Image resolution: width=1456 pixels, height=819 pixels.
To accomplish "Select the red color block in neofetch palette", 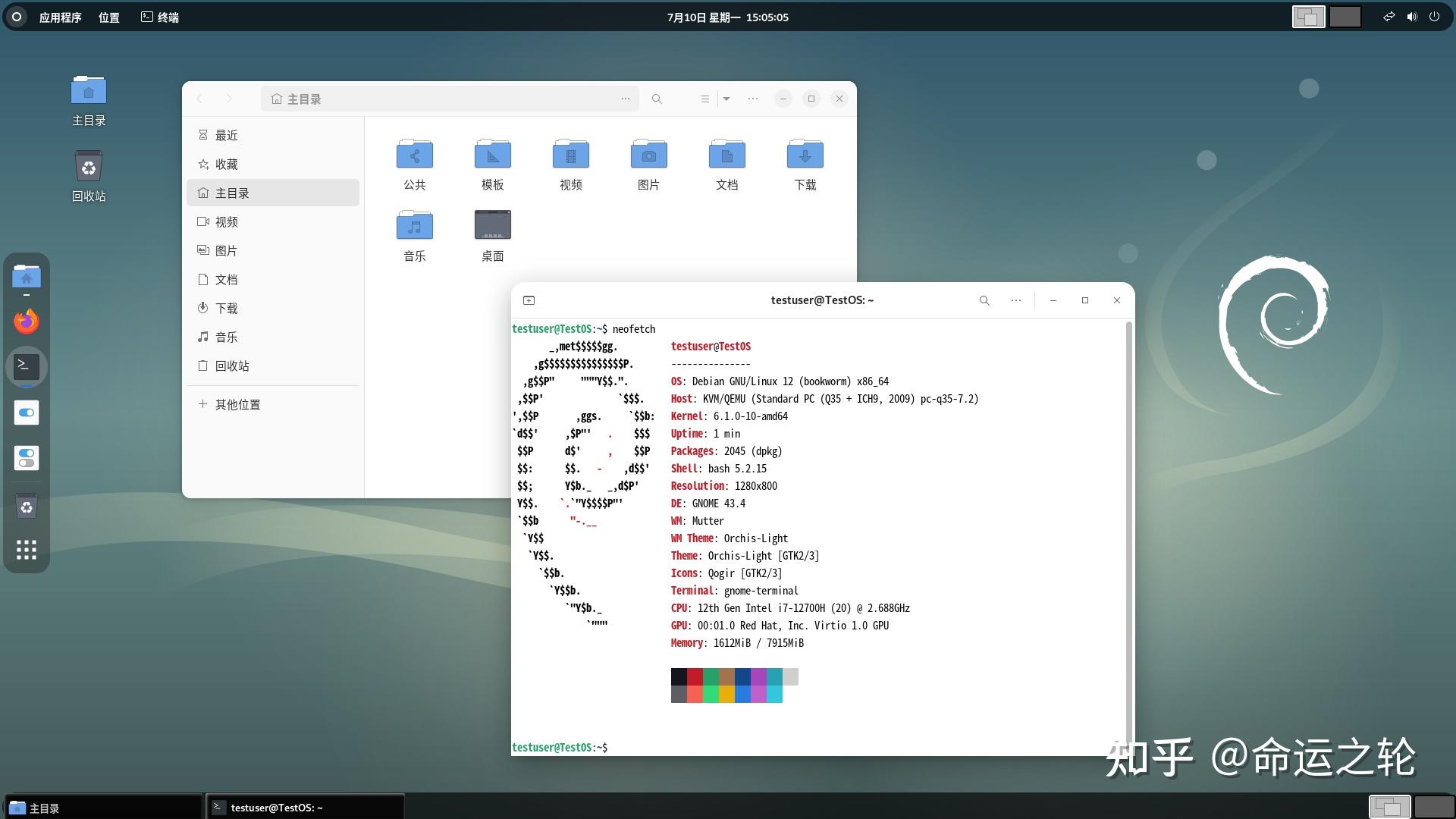I will (x=695, y=676).
